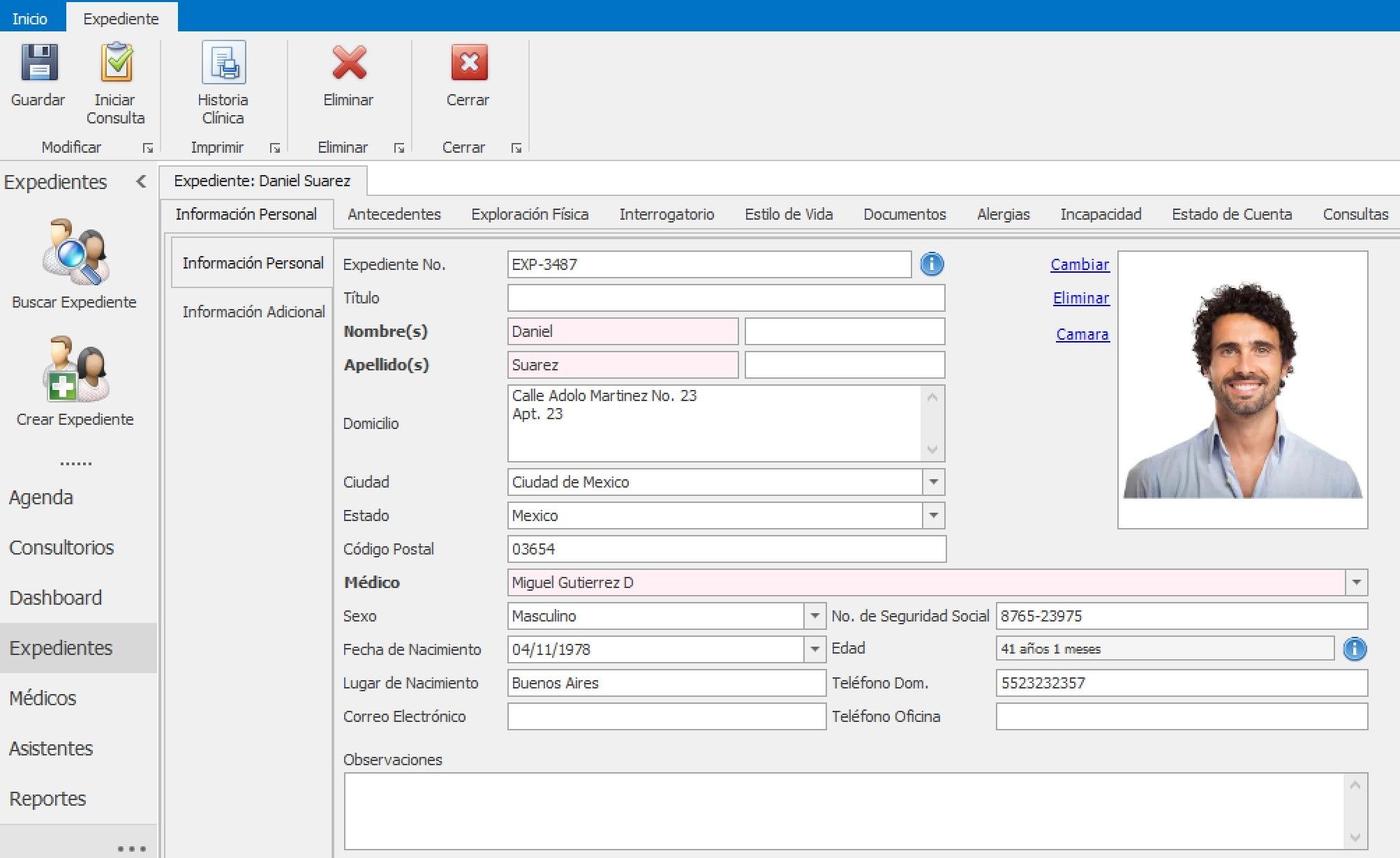Click the red X Eliminar ribbon icon
This screenshot has height=858, width=1400.
pyautogui.click(x=348, y=63)
